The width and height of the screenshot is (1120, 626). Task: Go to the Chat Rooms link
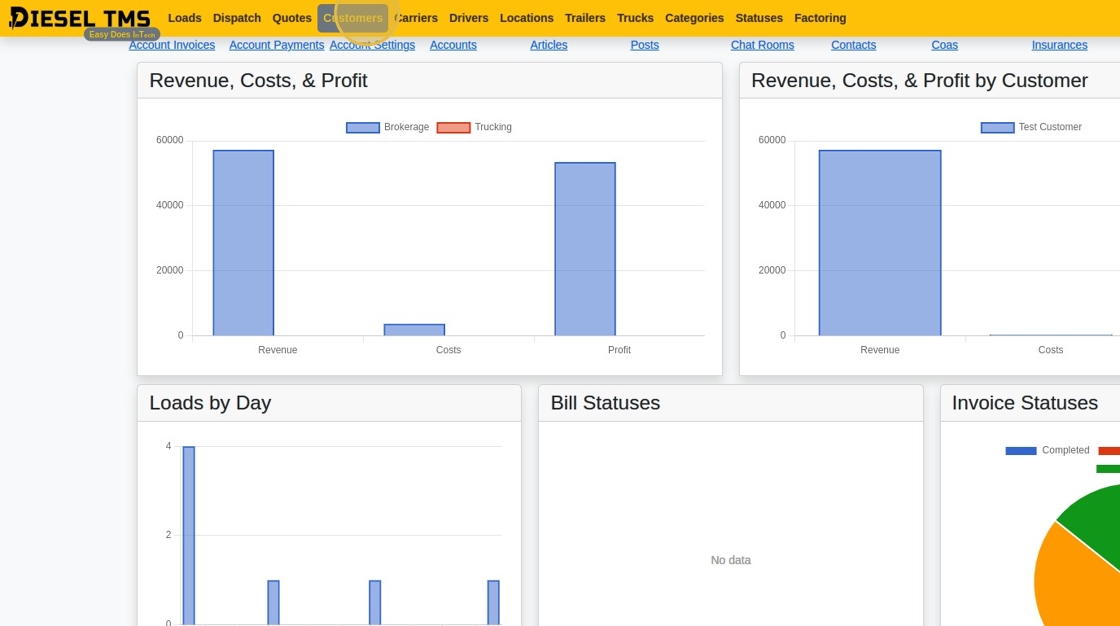762,45
